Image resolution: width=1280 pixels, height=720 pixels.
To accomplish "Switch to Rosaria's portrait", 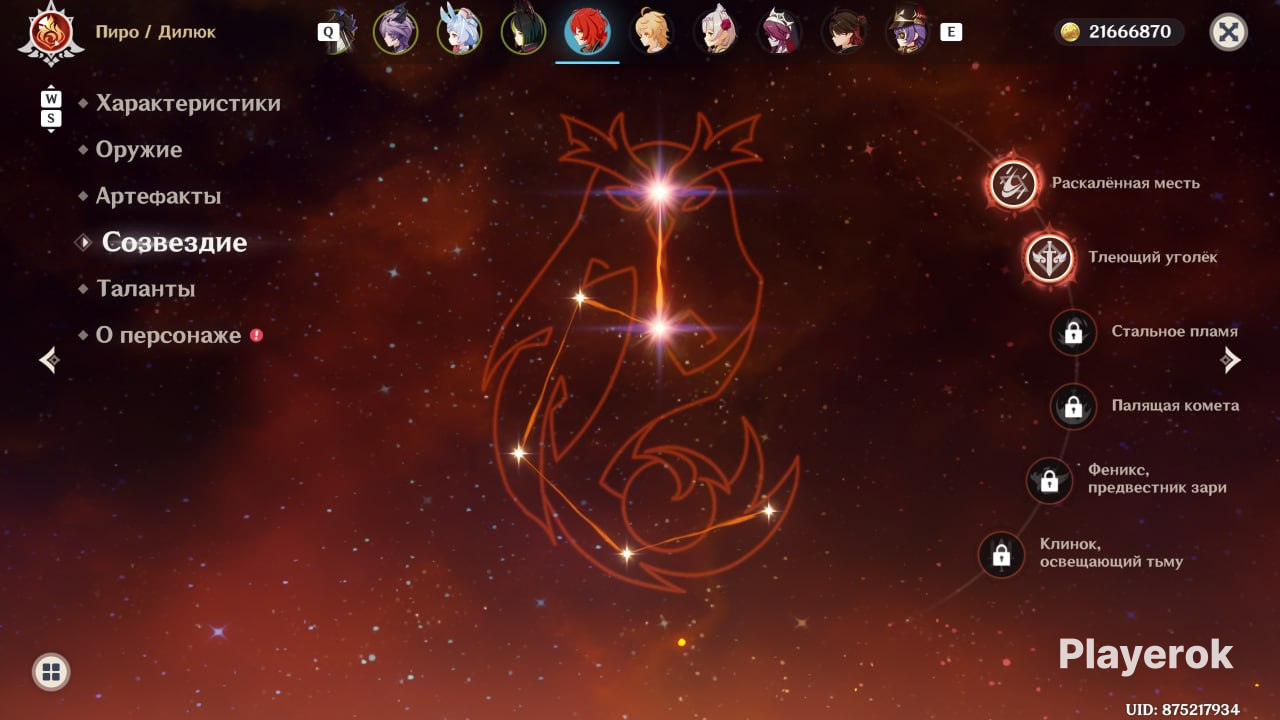I will pyautogui.click(x=780, y=32).
